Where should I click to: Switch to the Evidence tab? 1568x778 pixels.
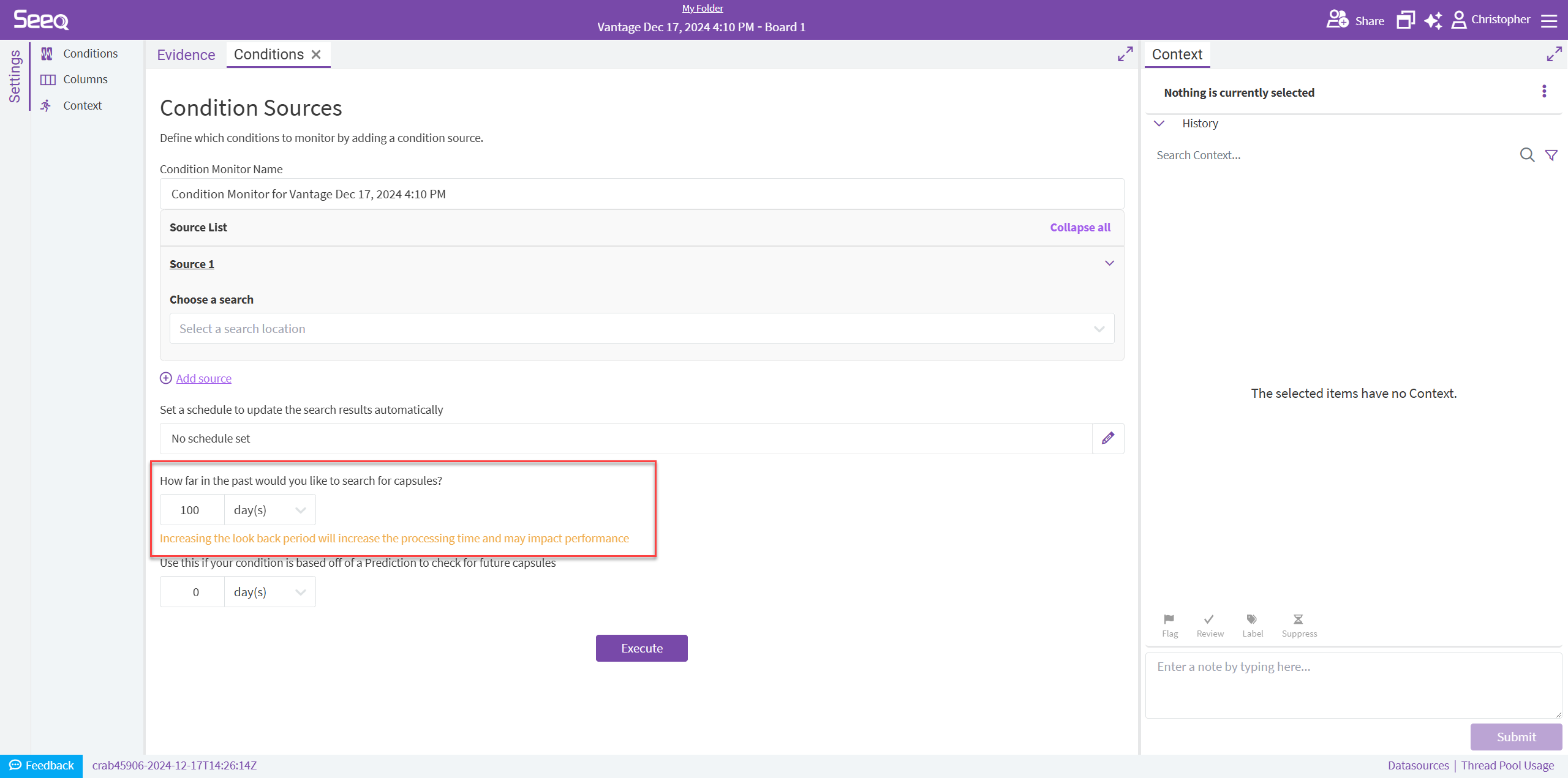click(x=186, y=54)
